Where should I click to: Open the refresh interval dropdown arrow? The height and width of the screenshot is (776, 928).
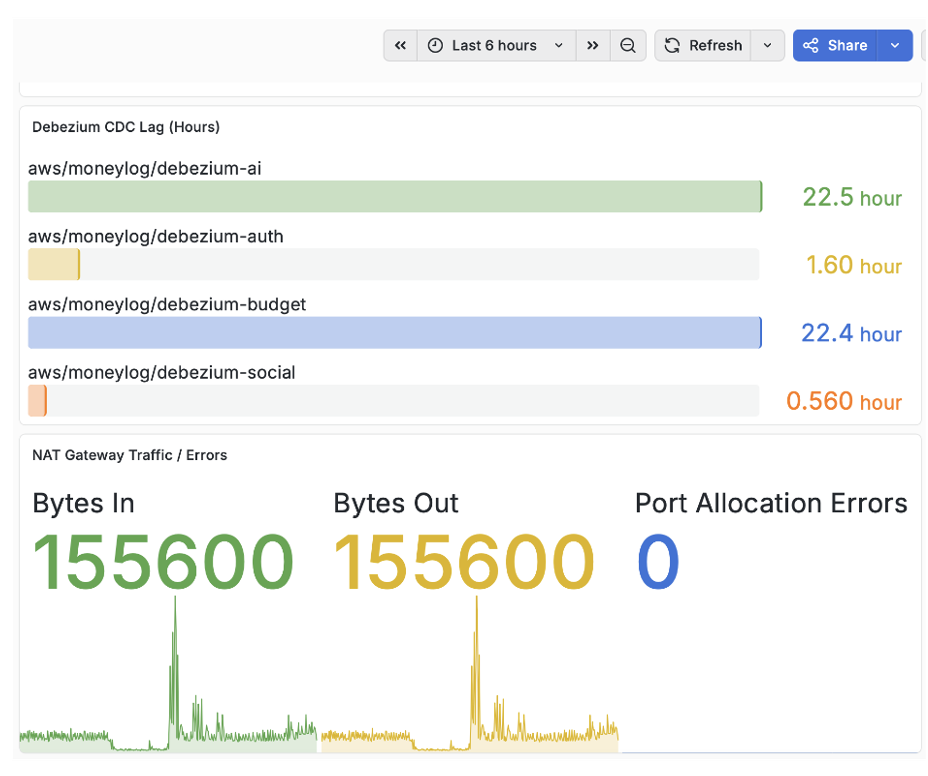[x=768, y=46]
